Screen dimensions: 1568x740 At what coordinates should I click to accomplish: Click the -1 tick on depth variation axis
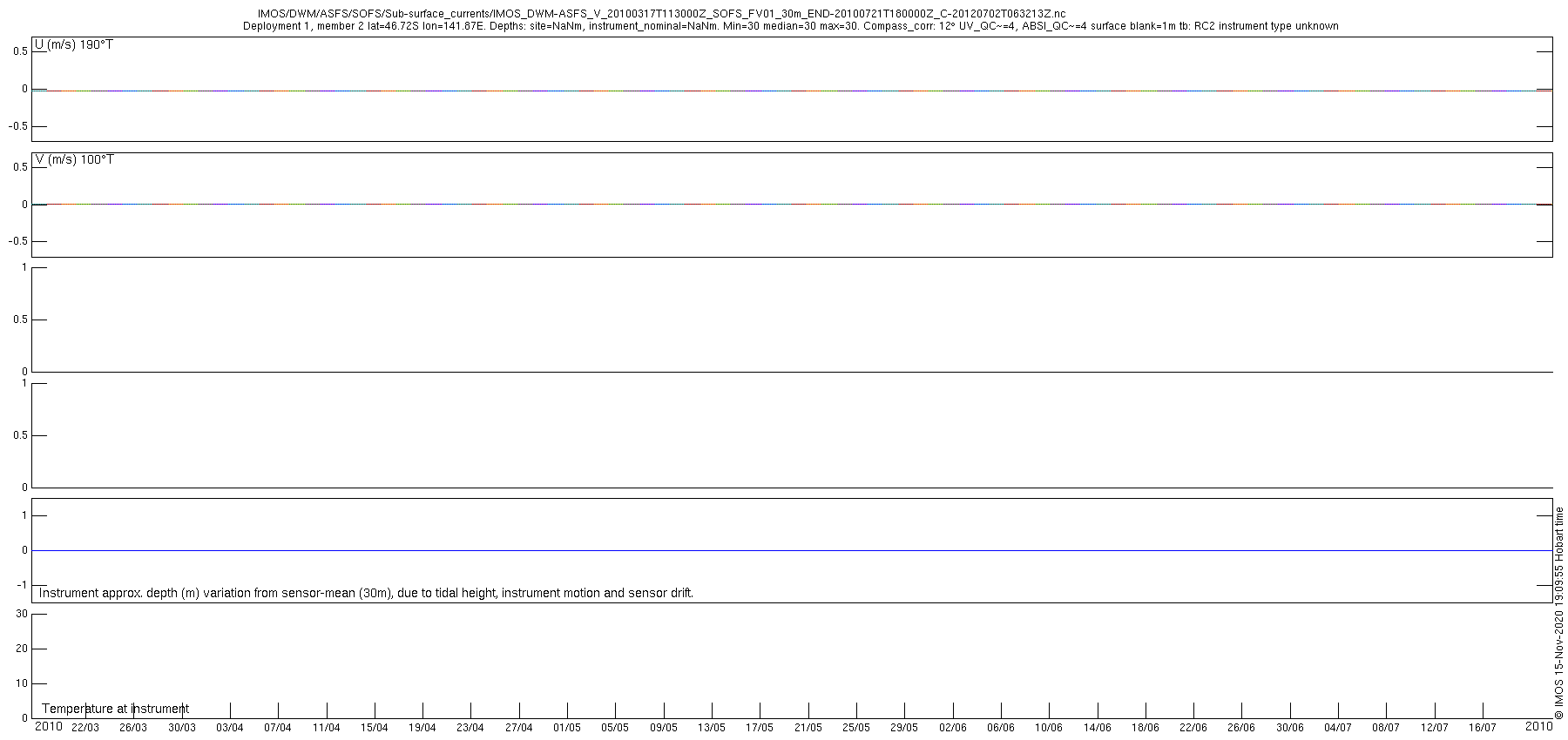pyautogui.click(x=23, y=585)
